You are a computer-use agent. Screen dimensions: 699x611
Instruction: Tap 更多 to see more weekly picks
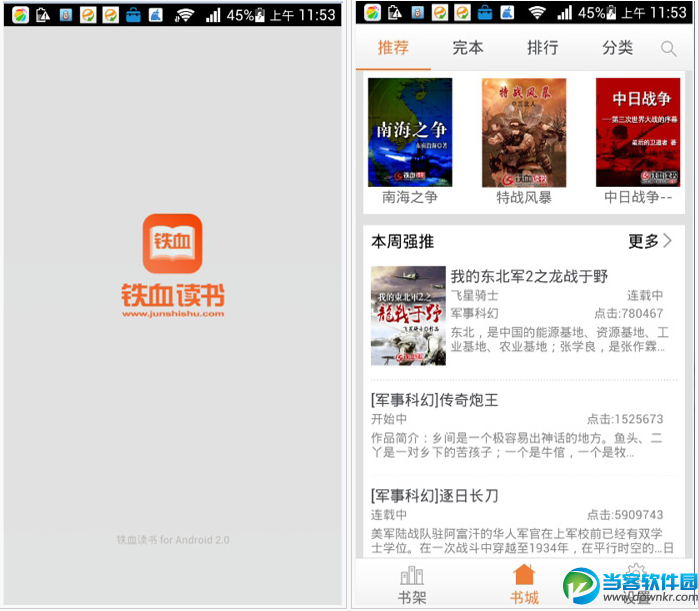643,241
